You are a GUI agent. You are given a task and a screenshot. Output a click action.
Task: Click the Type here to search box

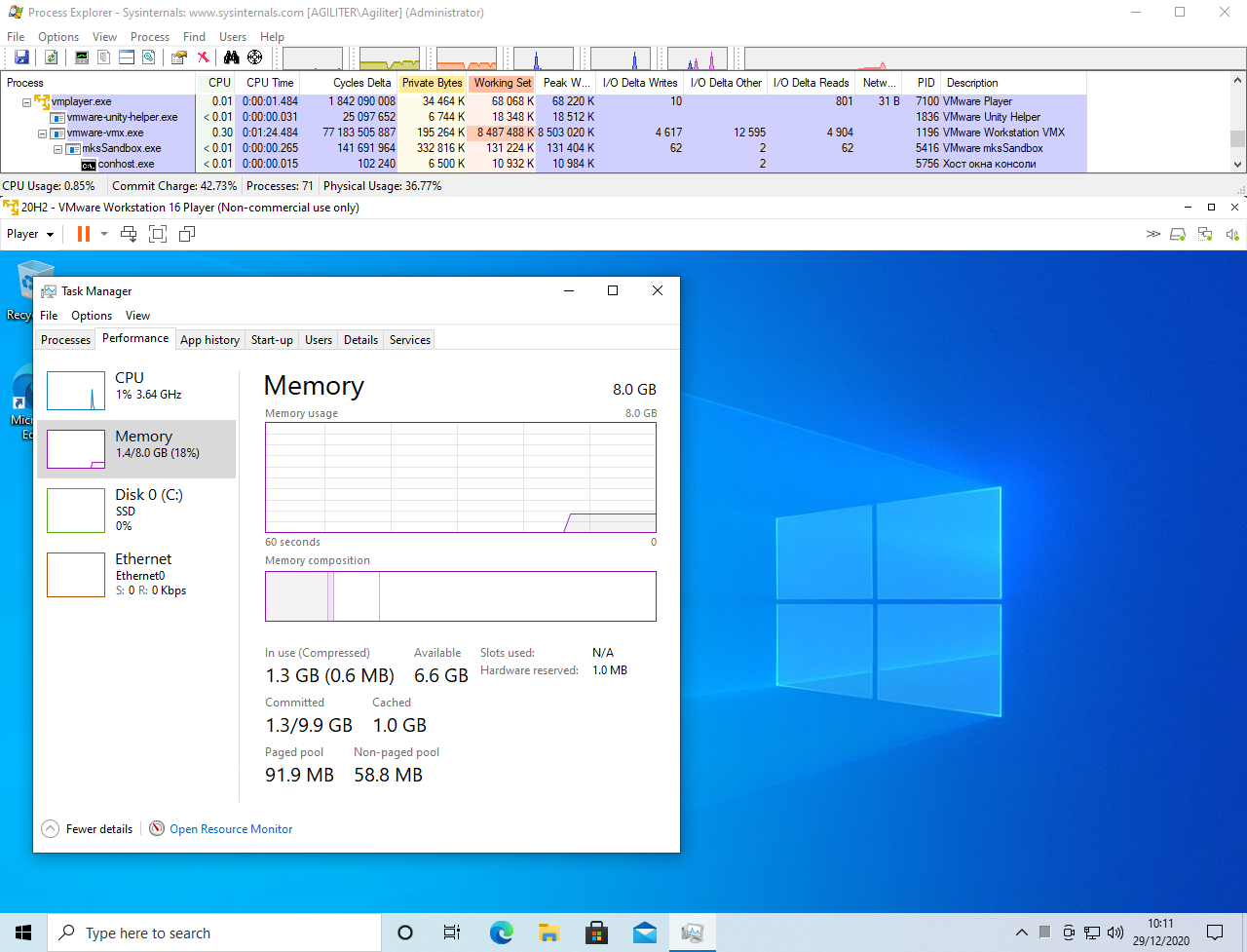pyautogui.click(x=214, y=933)
